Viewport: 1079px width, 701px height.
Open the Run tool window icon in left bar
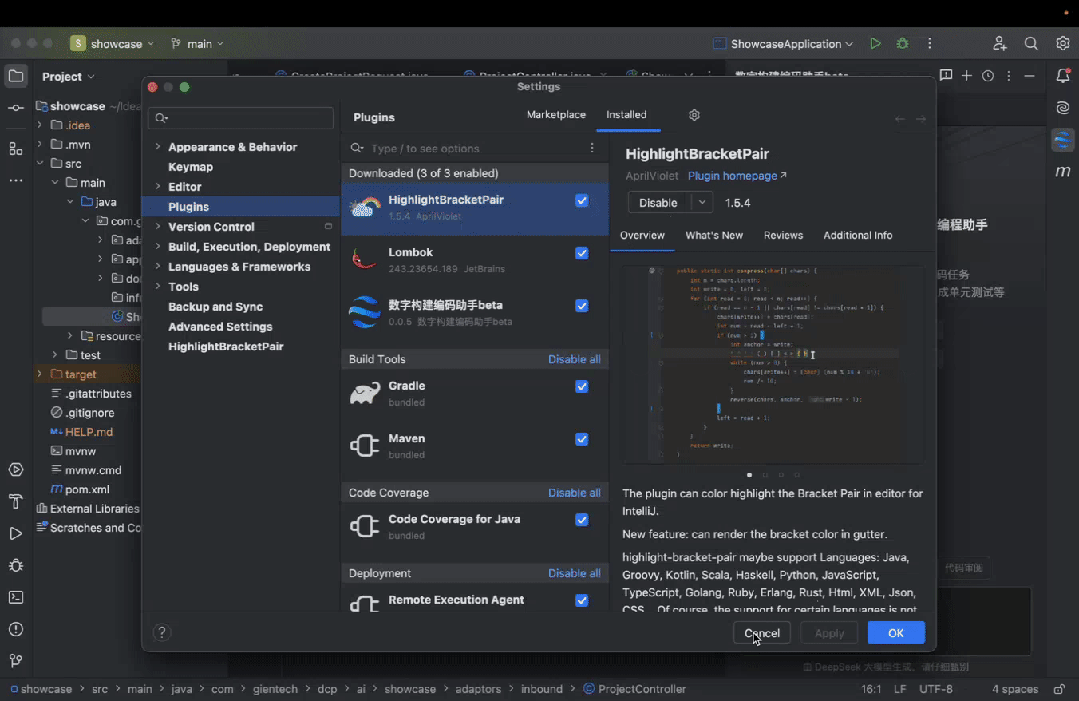tap(16, 533)
